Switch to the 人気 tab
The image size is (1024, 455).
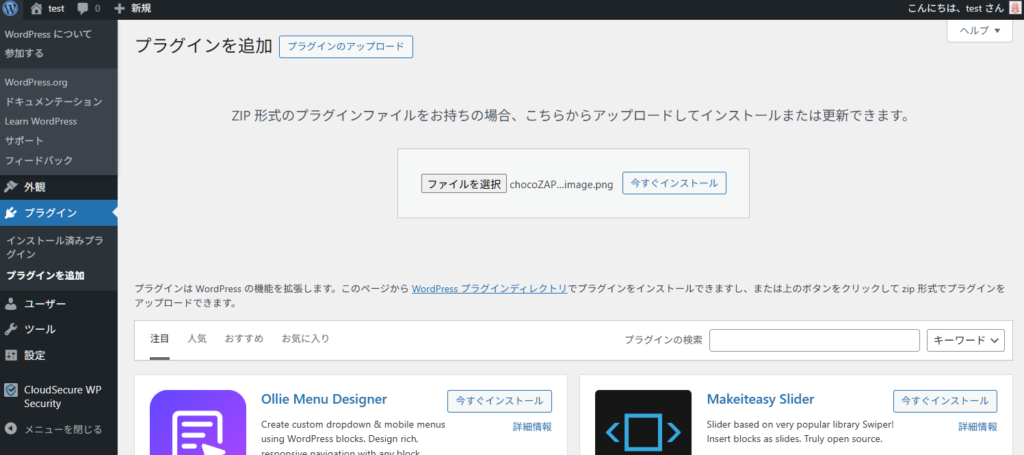(x=197, y=339)
